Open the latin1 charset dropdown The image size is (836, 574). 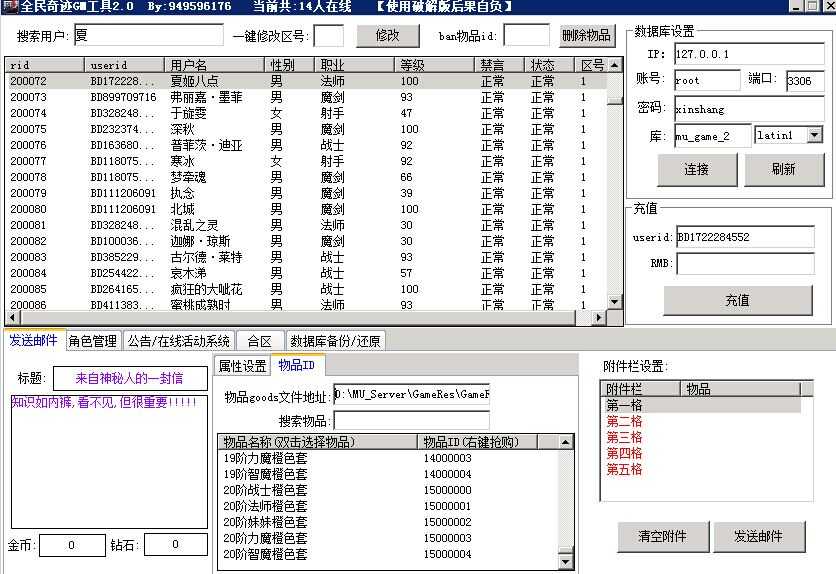(813, 135)
